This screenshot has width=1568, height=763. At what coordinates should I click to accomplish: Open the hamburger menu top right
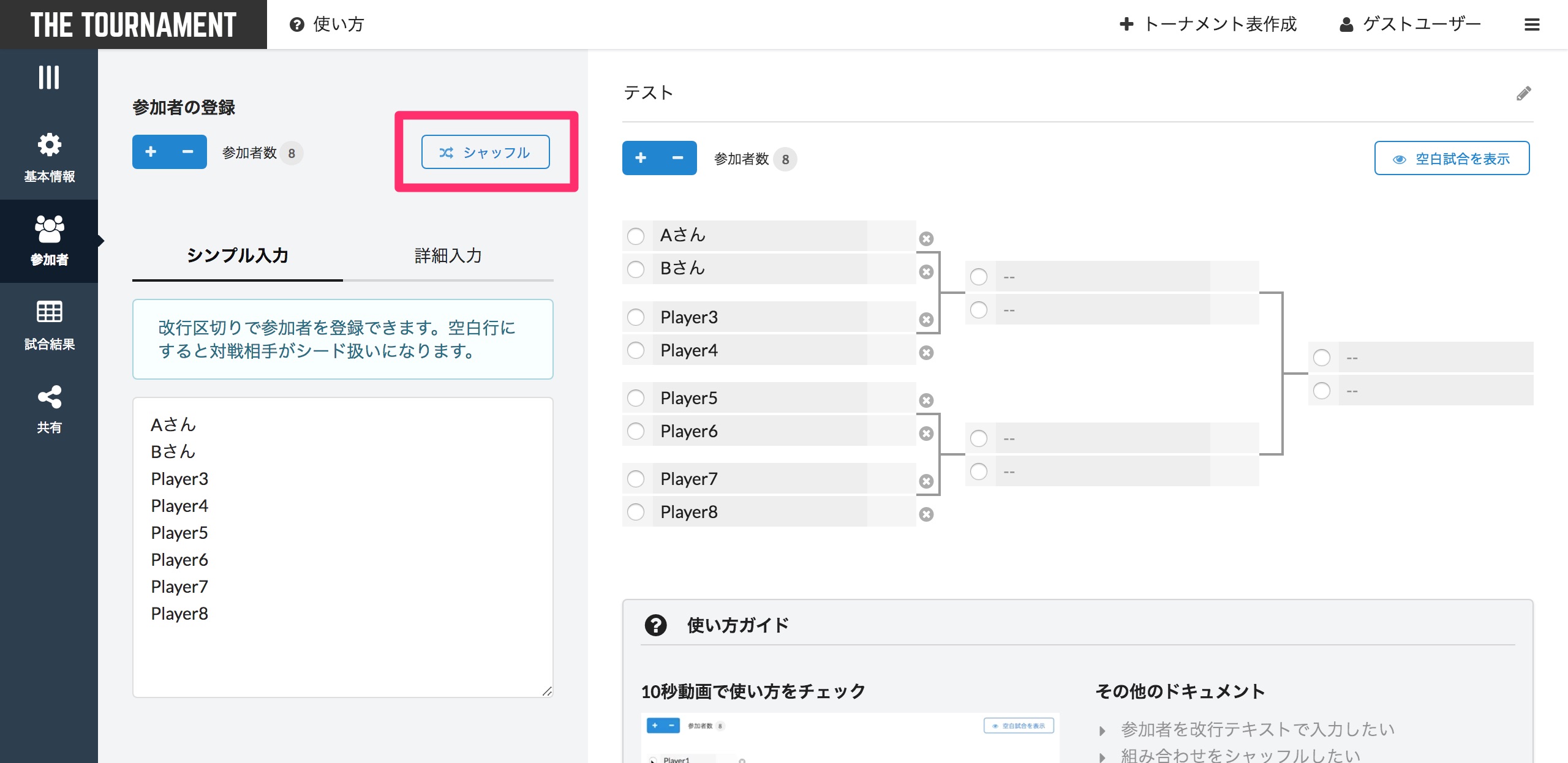coord(1532,24)
